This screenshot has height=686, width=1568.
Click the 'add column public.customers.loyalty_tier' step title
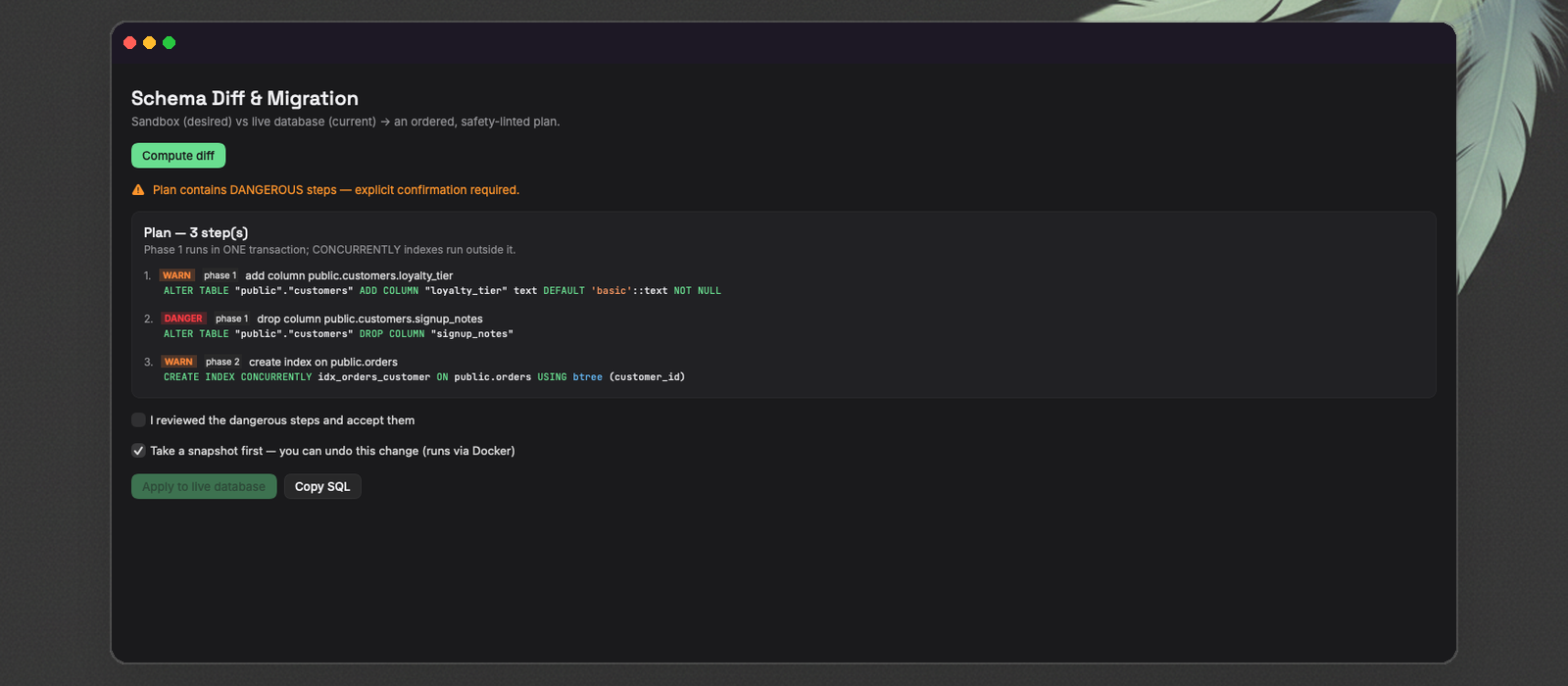tap(349, 275)
